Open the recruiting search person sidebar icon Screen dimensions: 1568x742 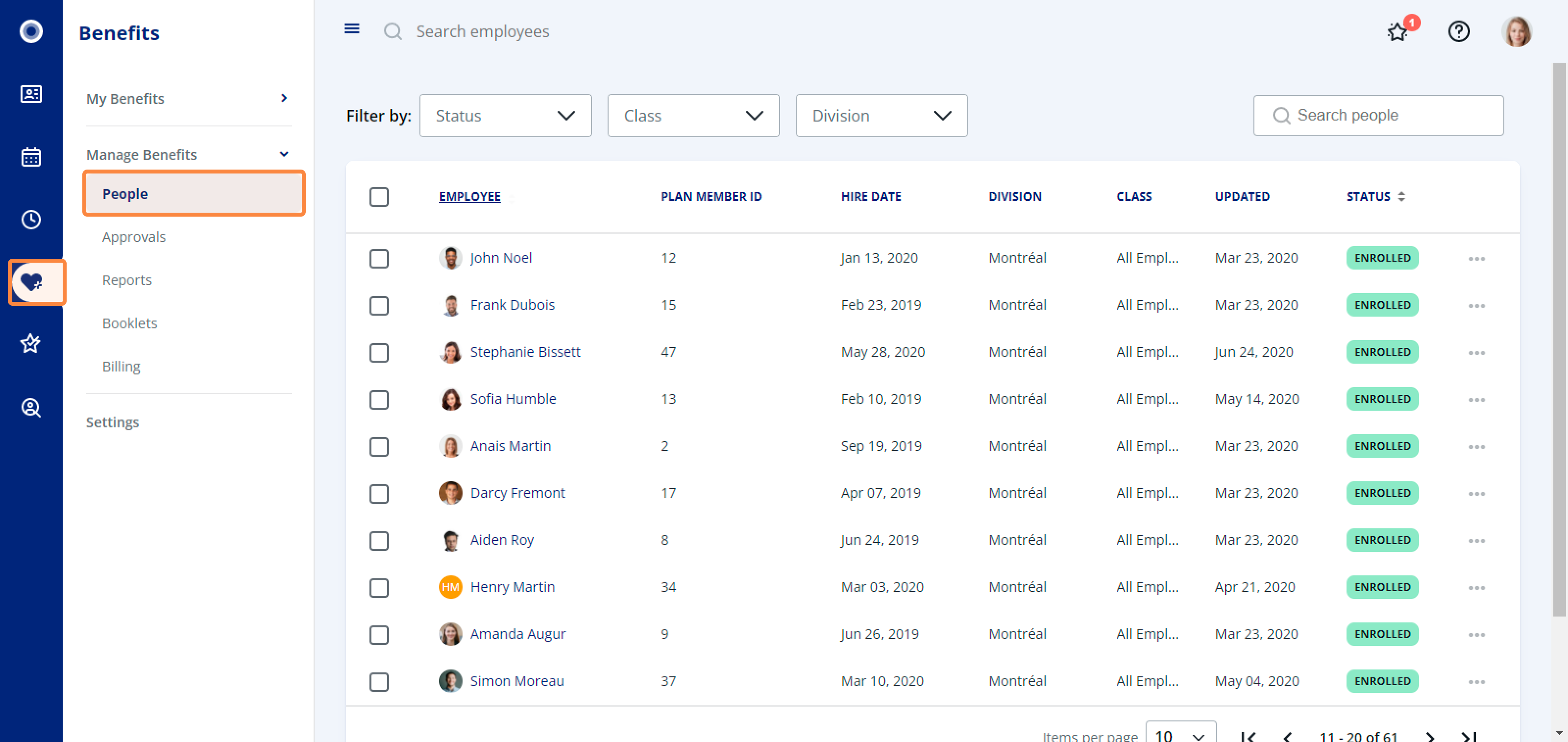(x=31, y=407)
